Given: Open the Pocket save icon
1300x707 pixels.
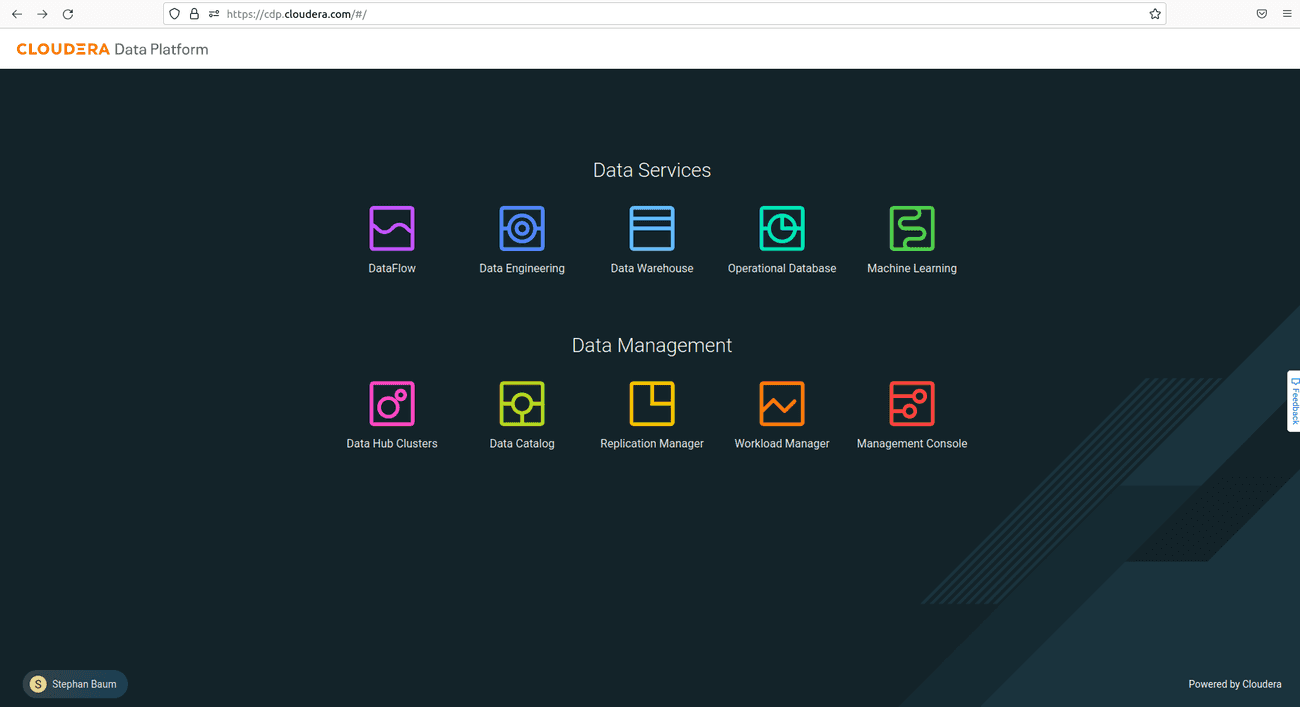Looking at the screenshot, I should point(1262,14).
